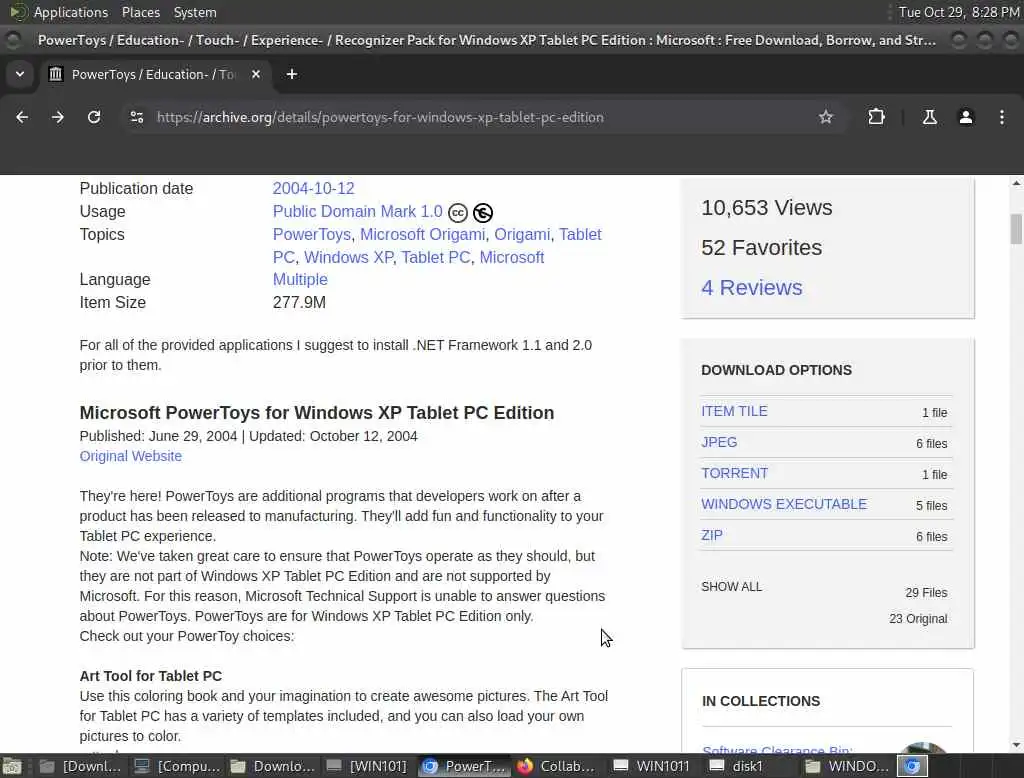Download the TORRENT file
1024x778 pixels.
(735, 473)
